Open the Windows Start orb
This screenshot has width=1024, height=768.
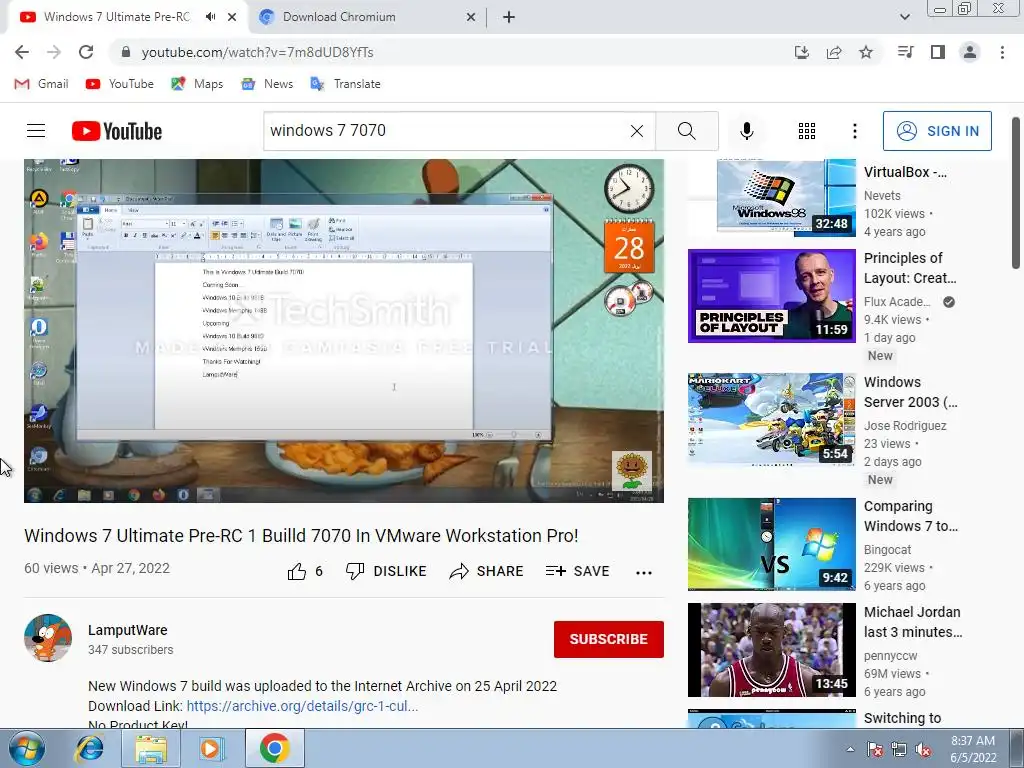coord(26,748)
